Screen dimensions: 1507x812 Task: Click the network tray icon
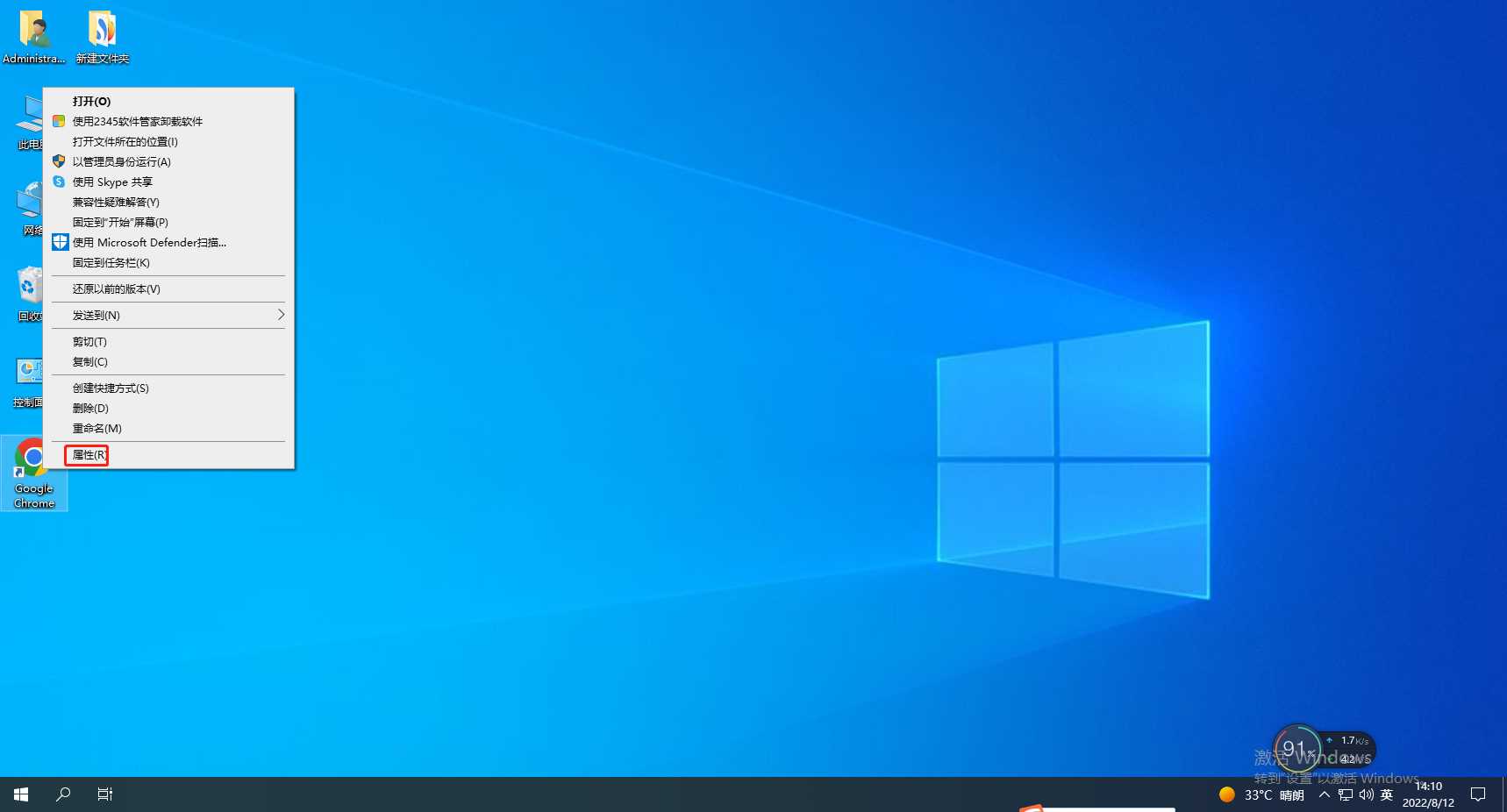coord(1346,794)
